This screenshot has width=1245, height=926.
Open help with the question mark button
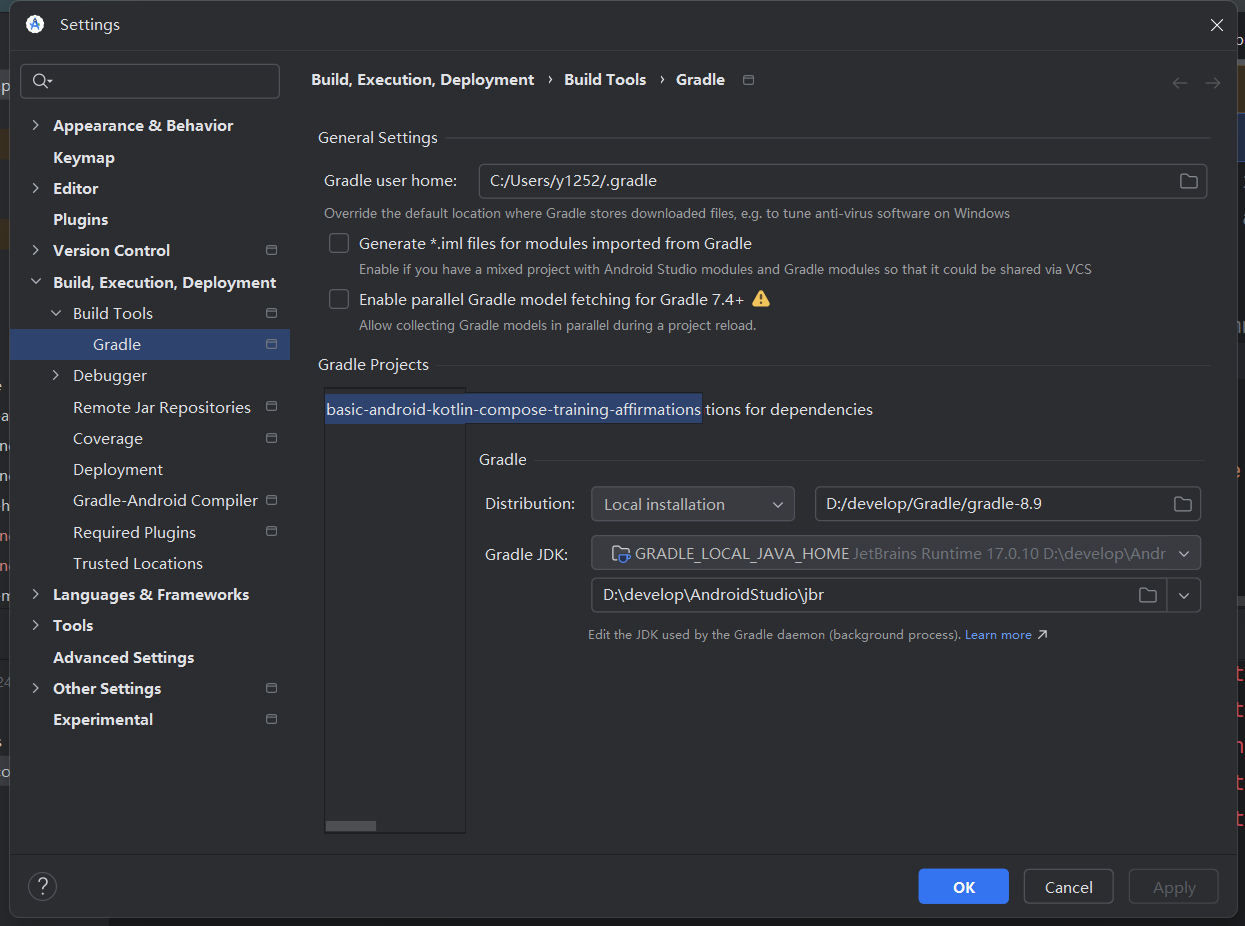pos(42,886)
